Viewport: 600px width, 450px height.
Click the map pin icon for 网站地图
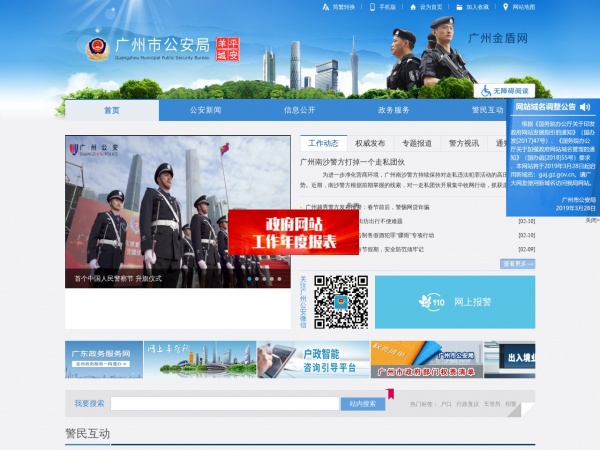point(505,7)
